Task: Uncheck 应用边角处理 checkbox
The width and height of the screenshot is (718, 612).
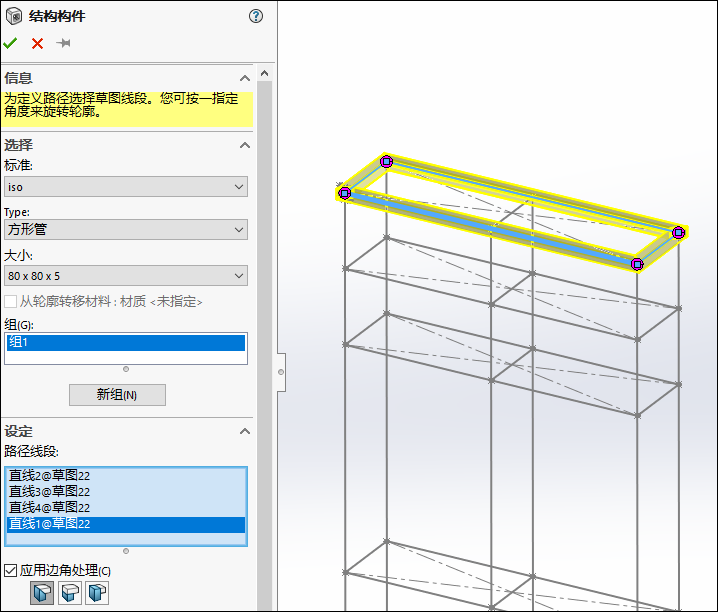Action: click(11, 570)
